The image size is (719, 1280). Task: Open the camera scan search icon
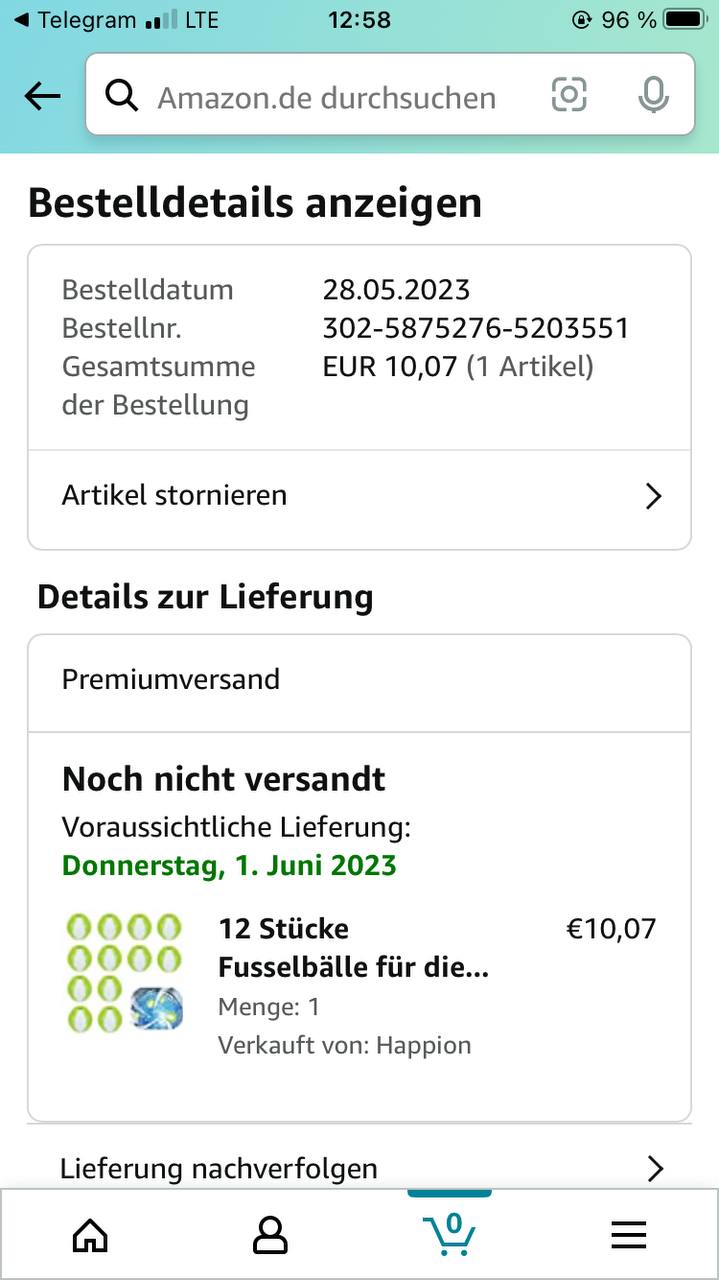[x=569, y=95]
